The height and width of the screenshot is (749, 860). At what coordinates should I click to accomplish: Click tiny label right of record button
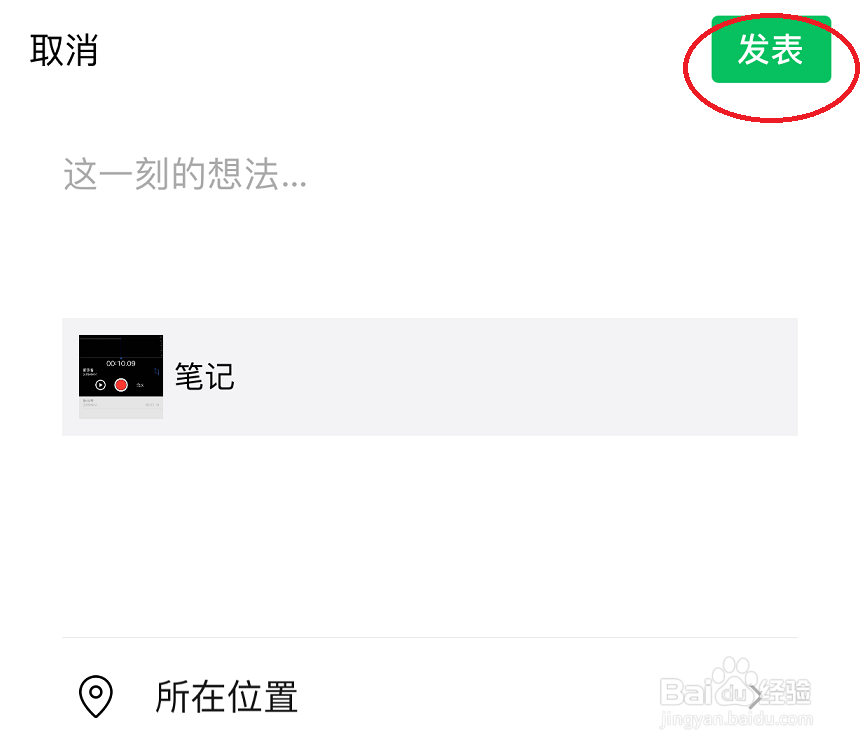click(x=140, y=385)
